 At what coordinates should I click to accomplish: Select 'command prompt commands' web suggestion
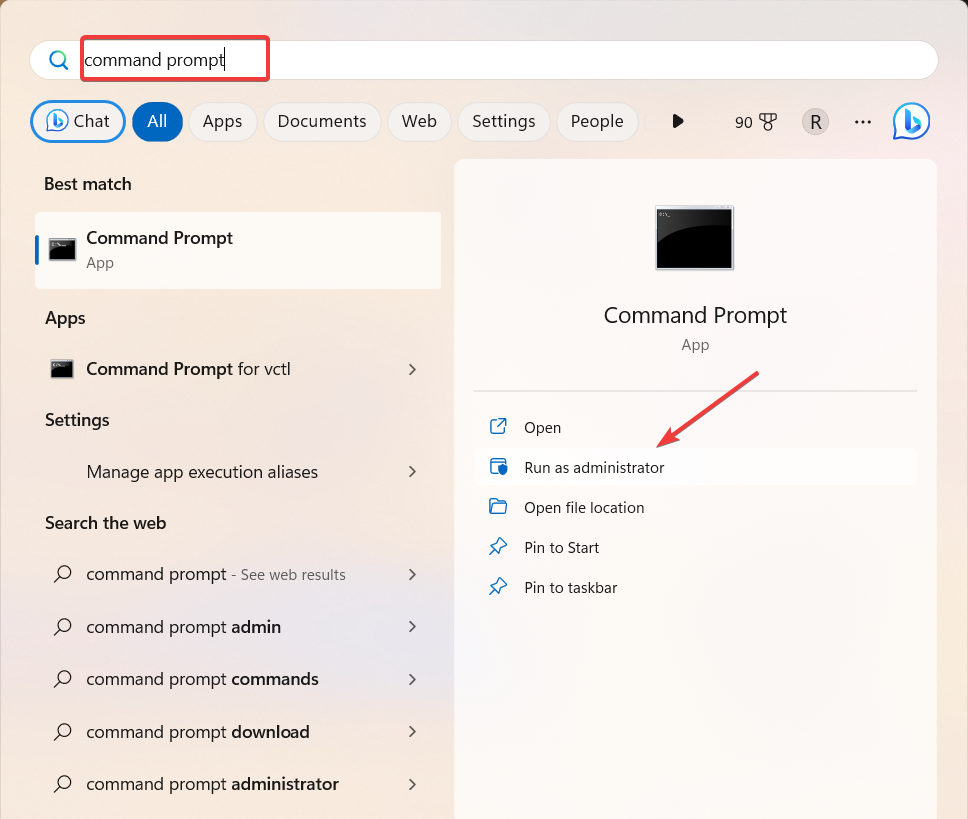tap(238, 679)
